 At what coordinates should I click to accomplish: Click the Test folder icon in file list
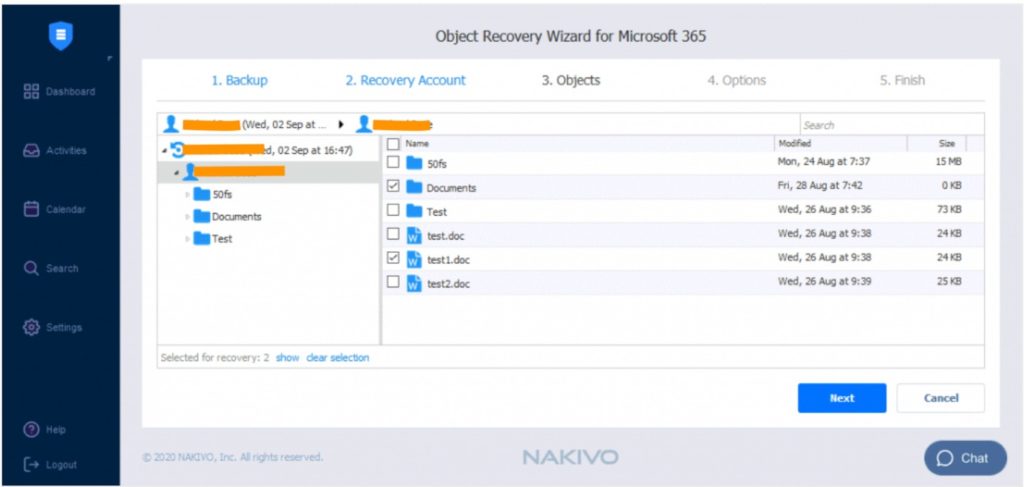pyautogui.click(x=414, y=211)
